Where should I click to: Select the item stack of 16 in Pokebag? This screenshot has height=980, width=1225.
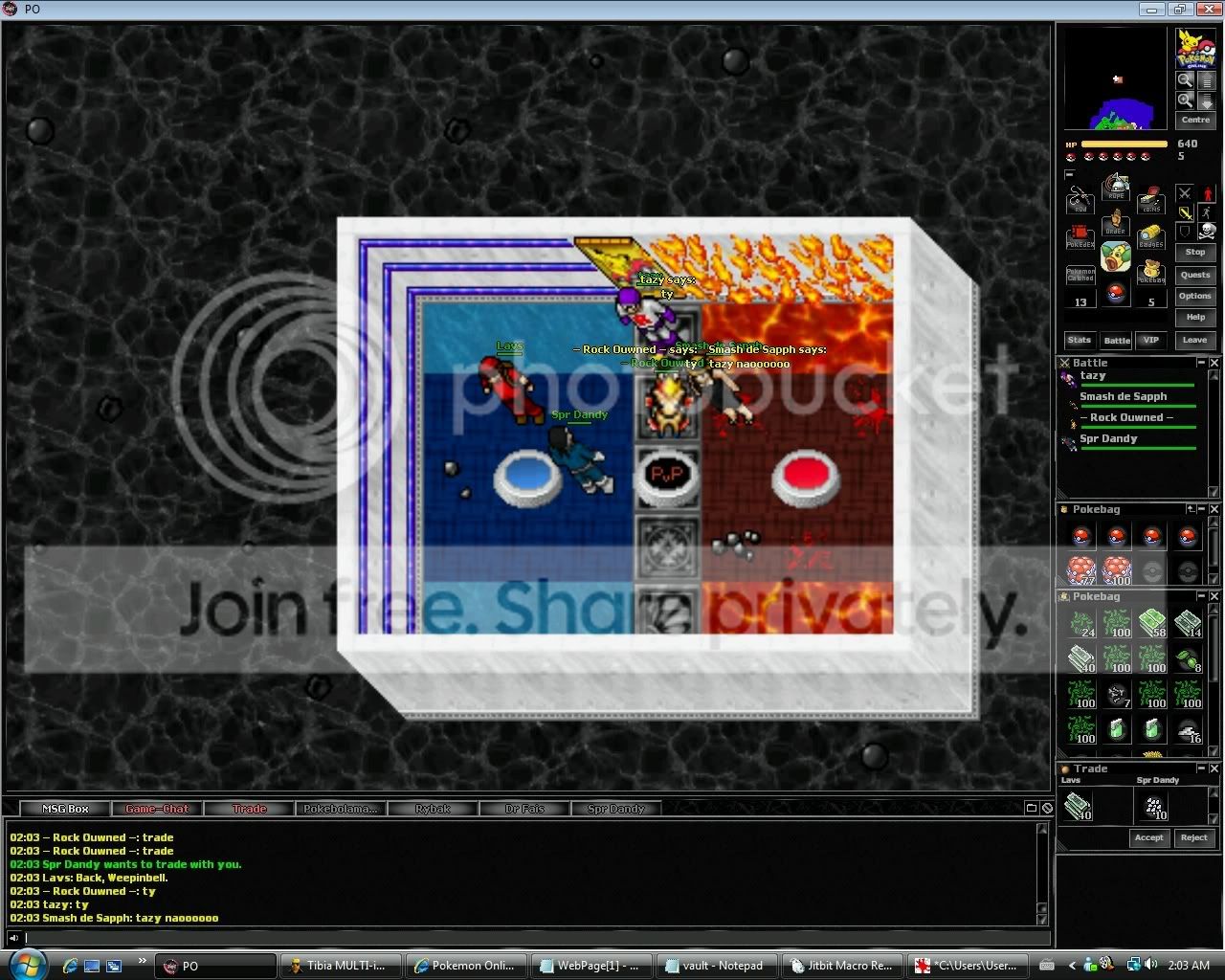[1188, 730]
